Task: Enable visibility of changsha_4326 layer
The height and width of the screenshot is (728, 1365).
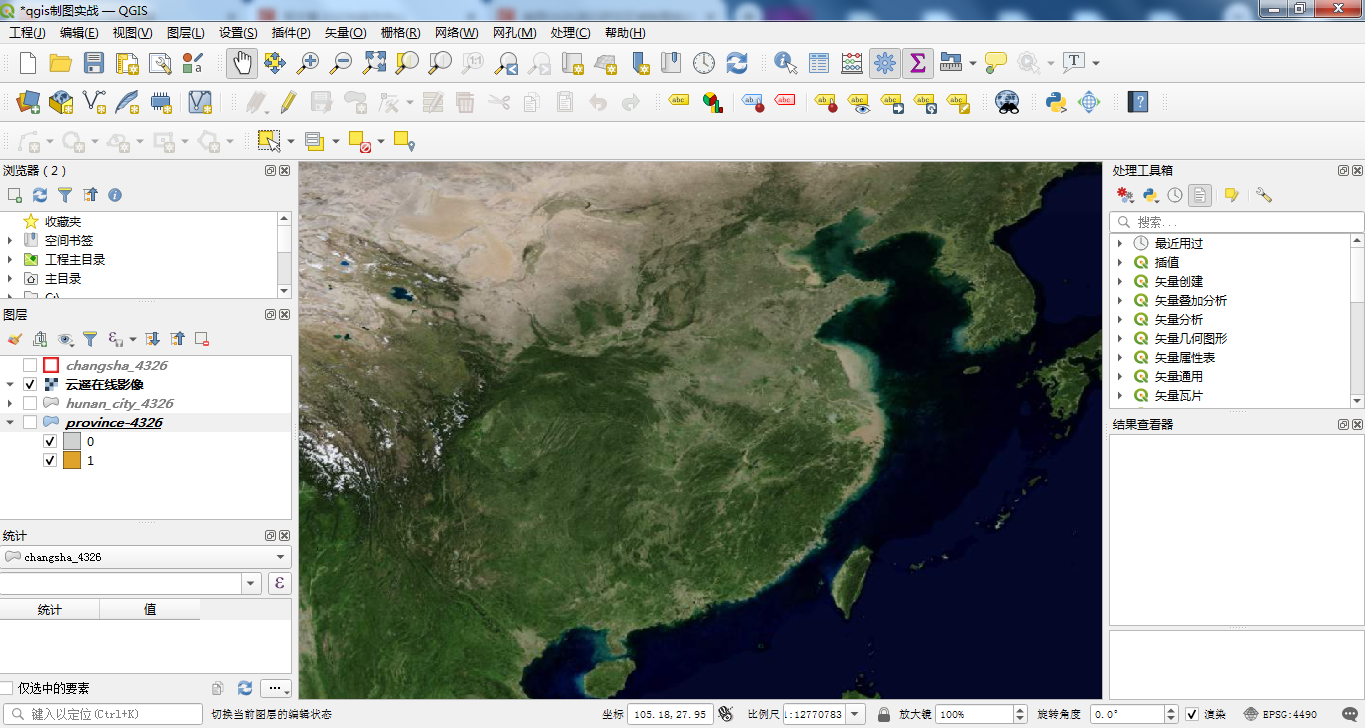Action: coord(30,366)
